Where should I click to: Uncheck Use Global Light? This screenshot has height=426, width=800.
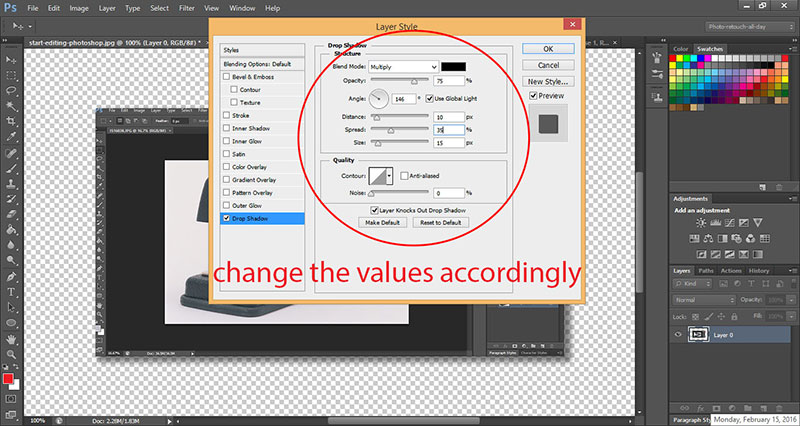pos(429,98)
